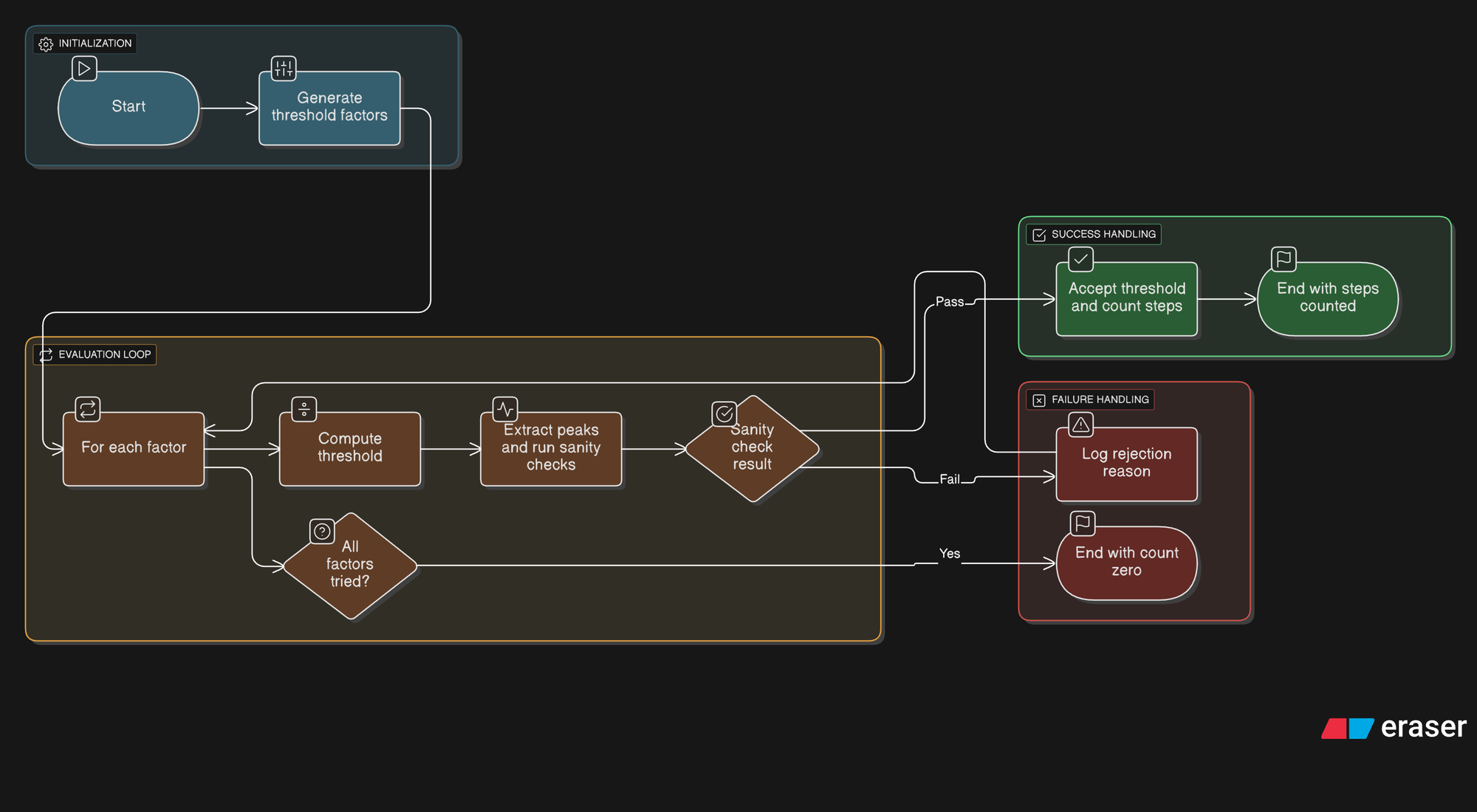This screenshot has height=812, width=1477.
Task: Click the question mark icon on All factors tried
Action: (322, 531)
